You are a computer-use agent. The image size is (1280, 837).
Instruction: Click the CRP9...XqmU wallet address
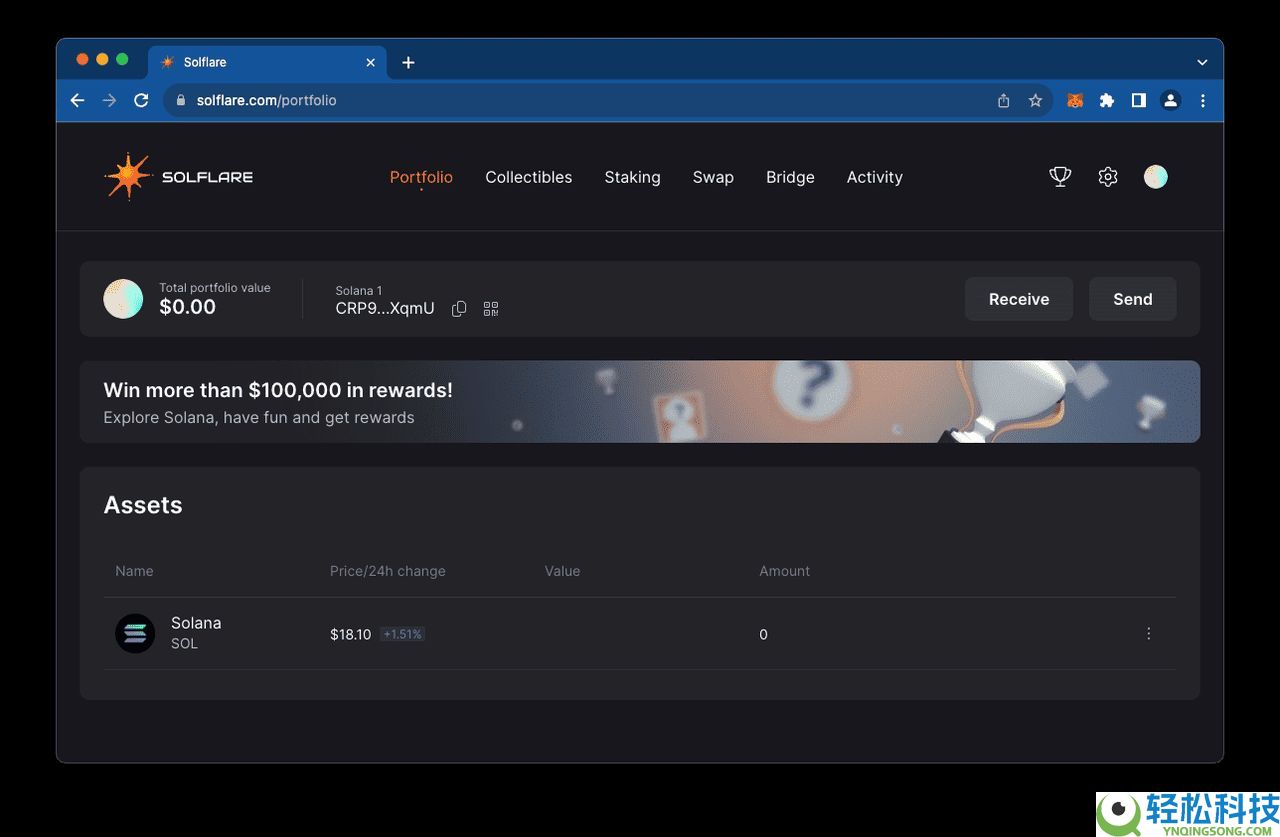pos(385,309)
